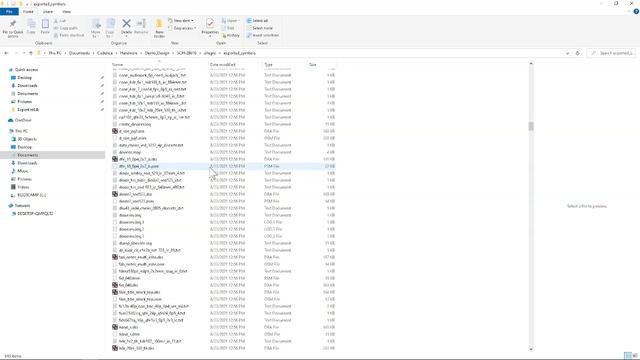Click Select none in the ribbon
Screen dimensions: 640x360
tap(260, 28)
